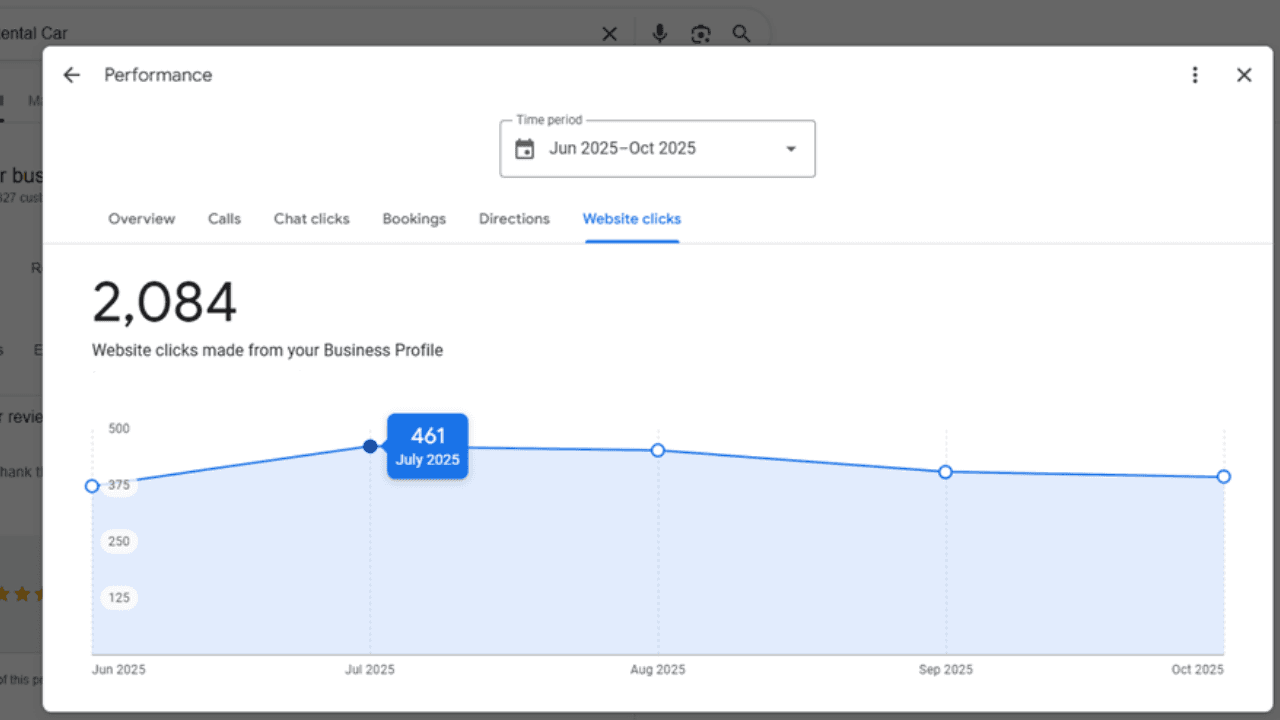
Task: Search by image using the Google Lens icon
Action: pyautogui.click(x=700, y=33)
